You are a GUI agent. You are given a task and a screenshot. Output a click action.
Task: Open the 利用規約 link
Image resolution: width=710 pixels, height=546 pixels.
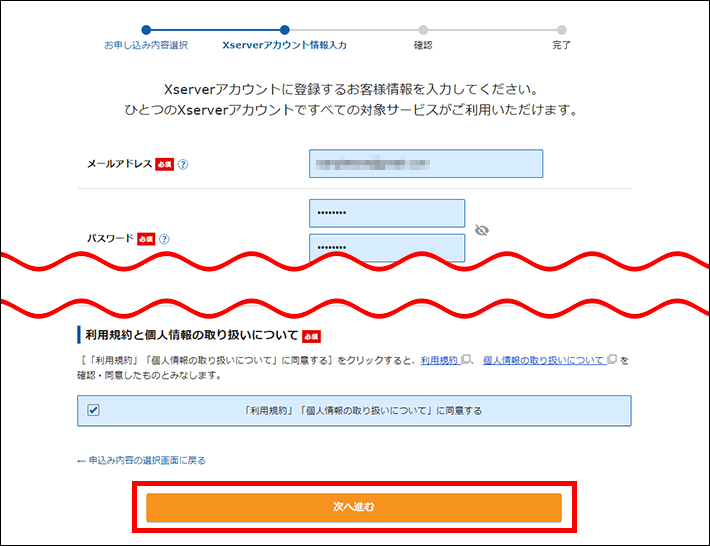(x=439, y=360)
